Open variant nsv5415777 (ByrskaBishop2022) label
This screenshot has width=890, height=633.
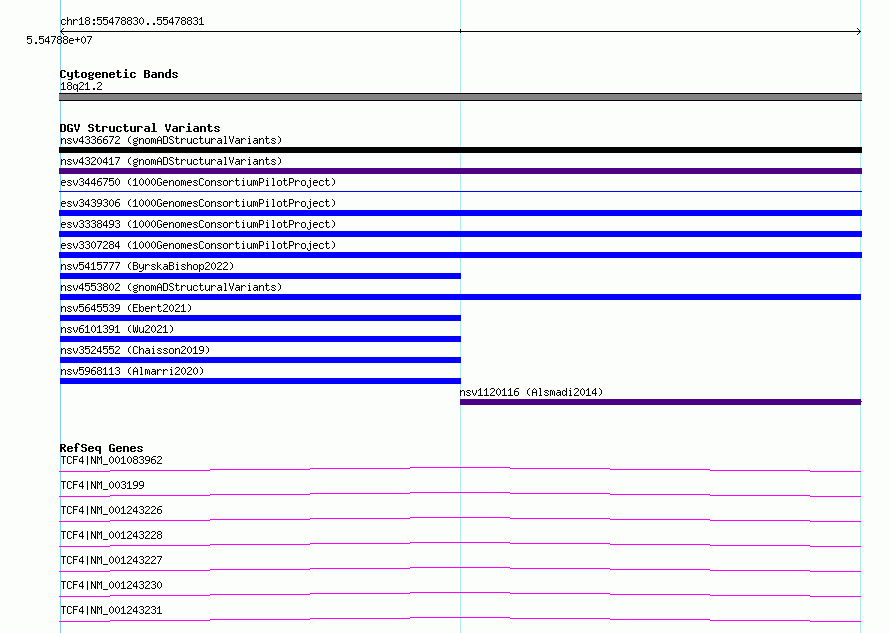147,266
